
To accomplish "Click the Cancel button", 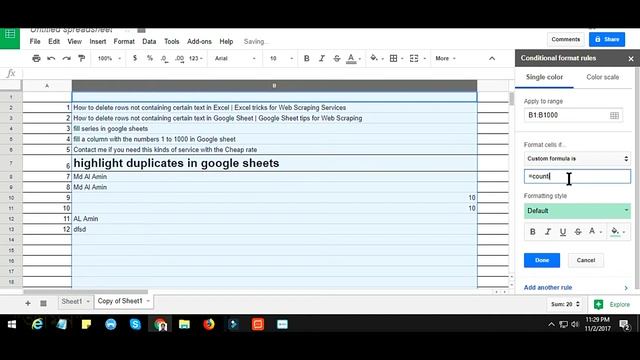I will (586, 260).
